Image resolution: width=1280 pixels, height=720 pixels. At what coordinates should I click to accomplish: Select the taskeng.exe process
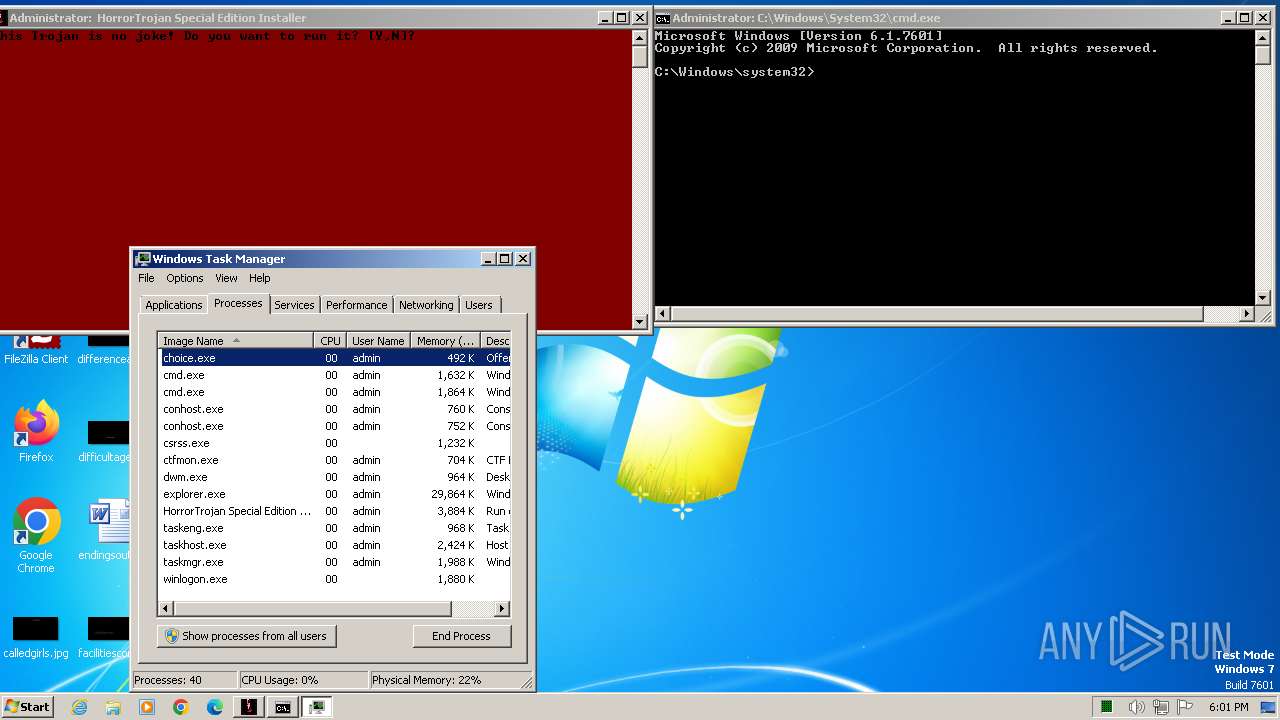335,528
